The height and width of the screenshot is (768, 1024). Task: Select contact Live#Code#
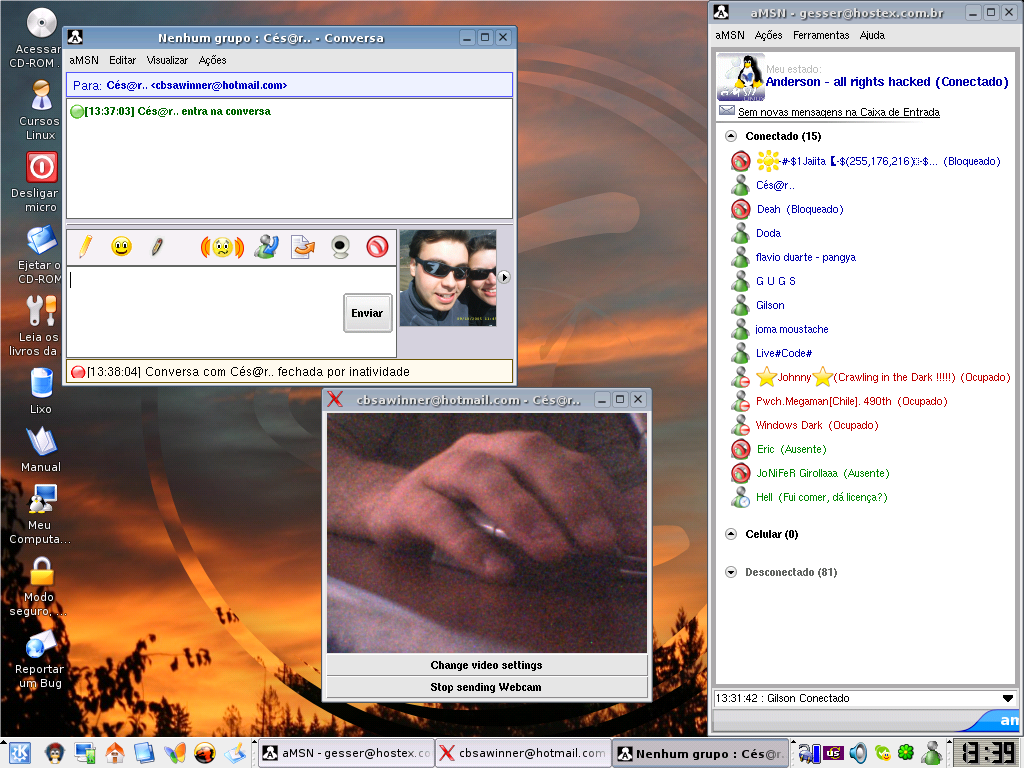(x=784, y=353)
